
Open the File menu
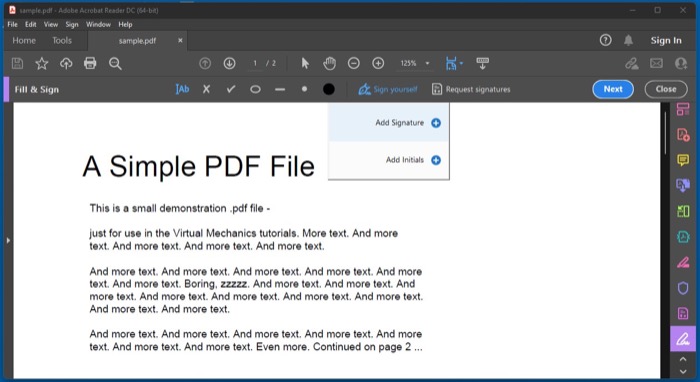click(12, 25)
